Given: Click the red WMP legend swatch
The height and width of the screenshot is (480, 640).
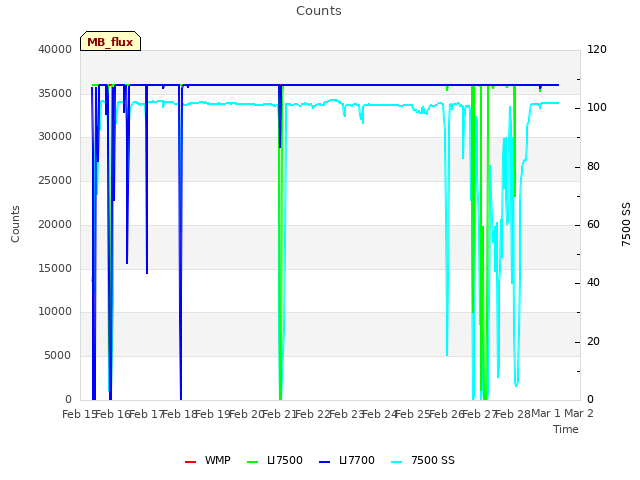Looking at the screenshot, I should click(190, 462).
